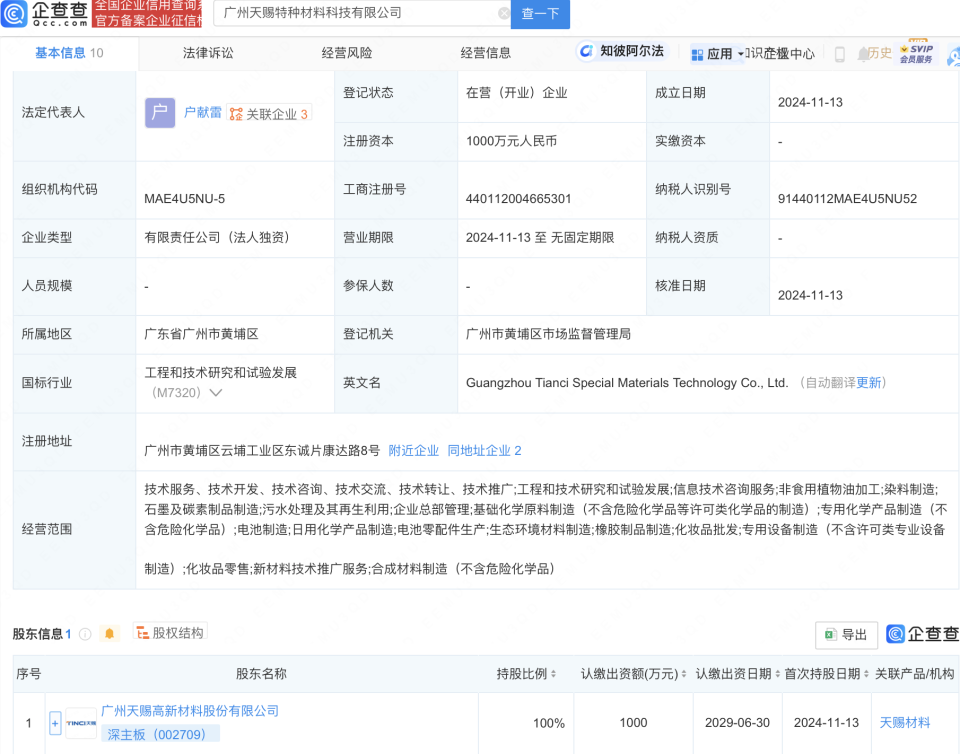Click the orange bell alert next to 股东信息
The height and width of the screenshot is (754, 960).
point(110,633)
